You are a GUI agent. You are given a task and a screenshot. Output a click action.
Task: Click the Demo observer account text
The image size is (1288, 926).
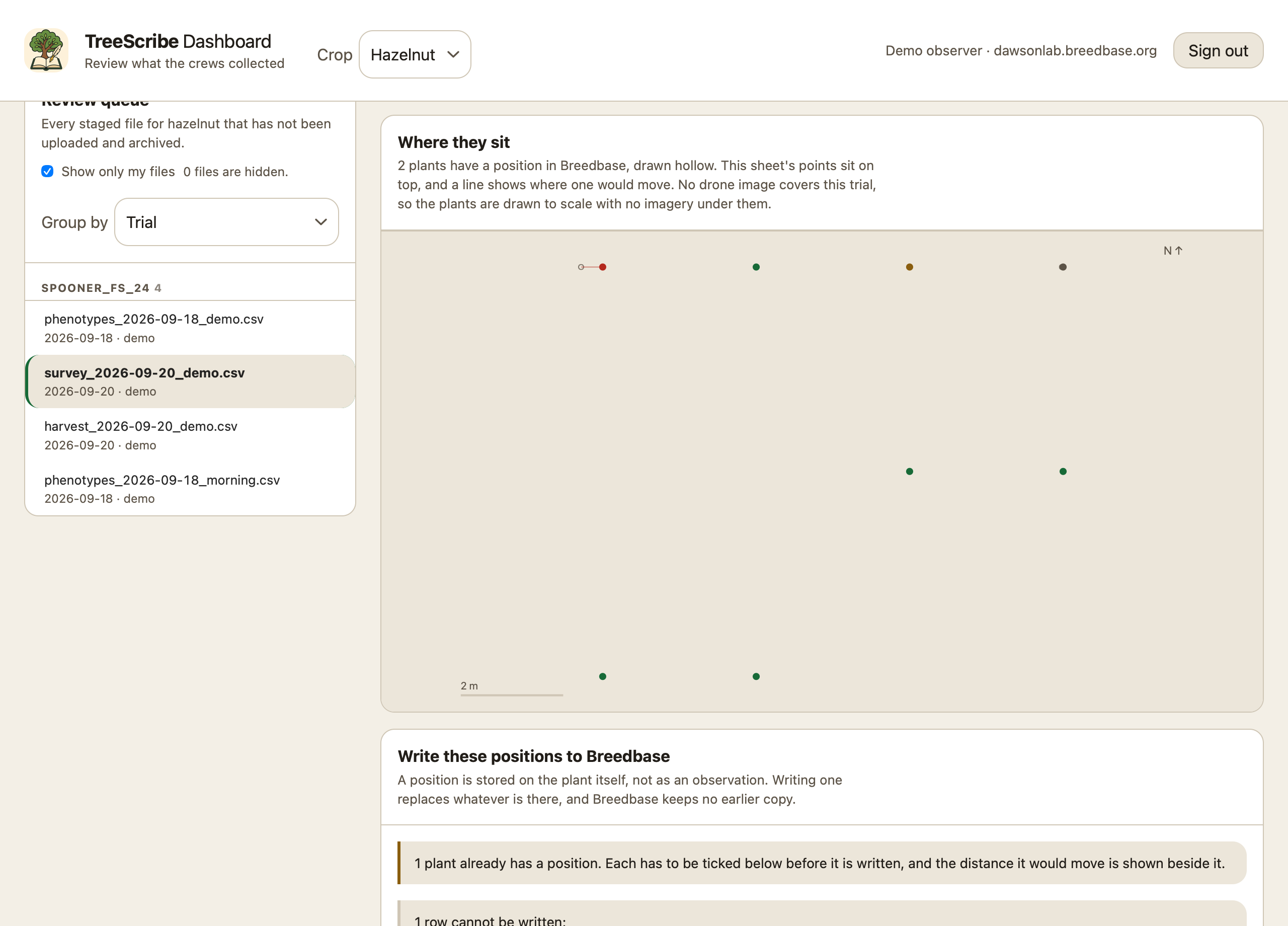coord(1020,50)
